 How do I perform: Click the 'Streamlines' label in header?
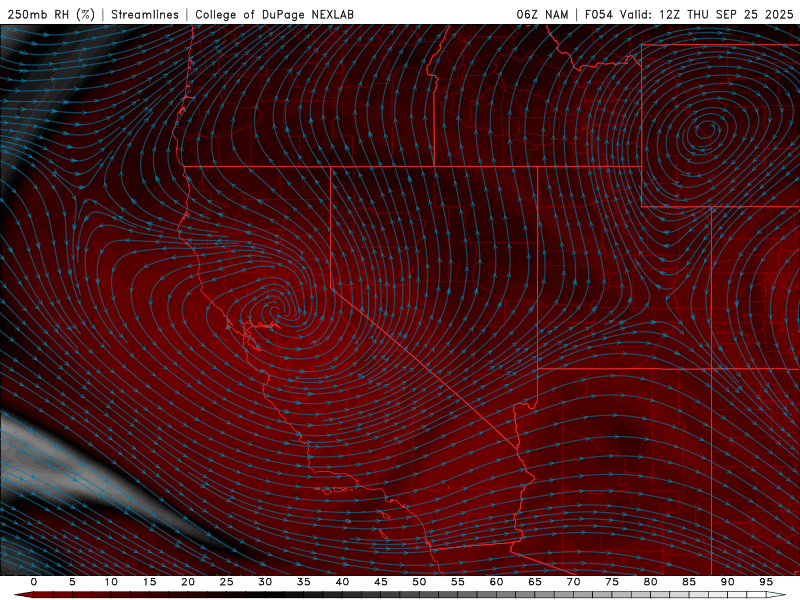point(145,14)
